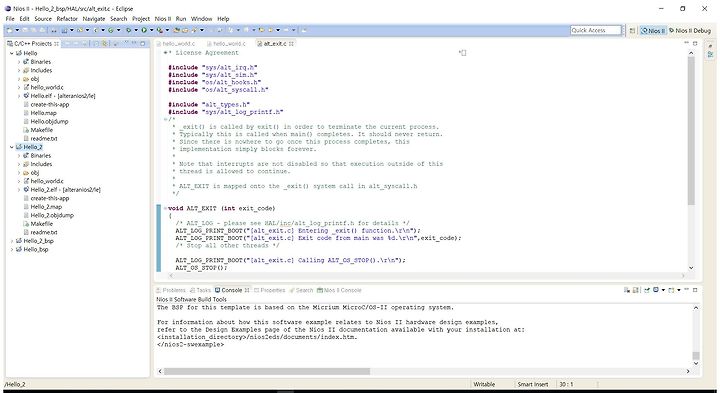Image resolution: width=720 pixels, height=393 pixels.
Task: Click the Hello_2 project icon
Action: pos(19,147)
